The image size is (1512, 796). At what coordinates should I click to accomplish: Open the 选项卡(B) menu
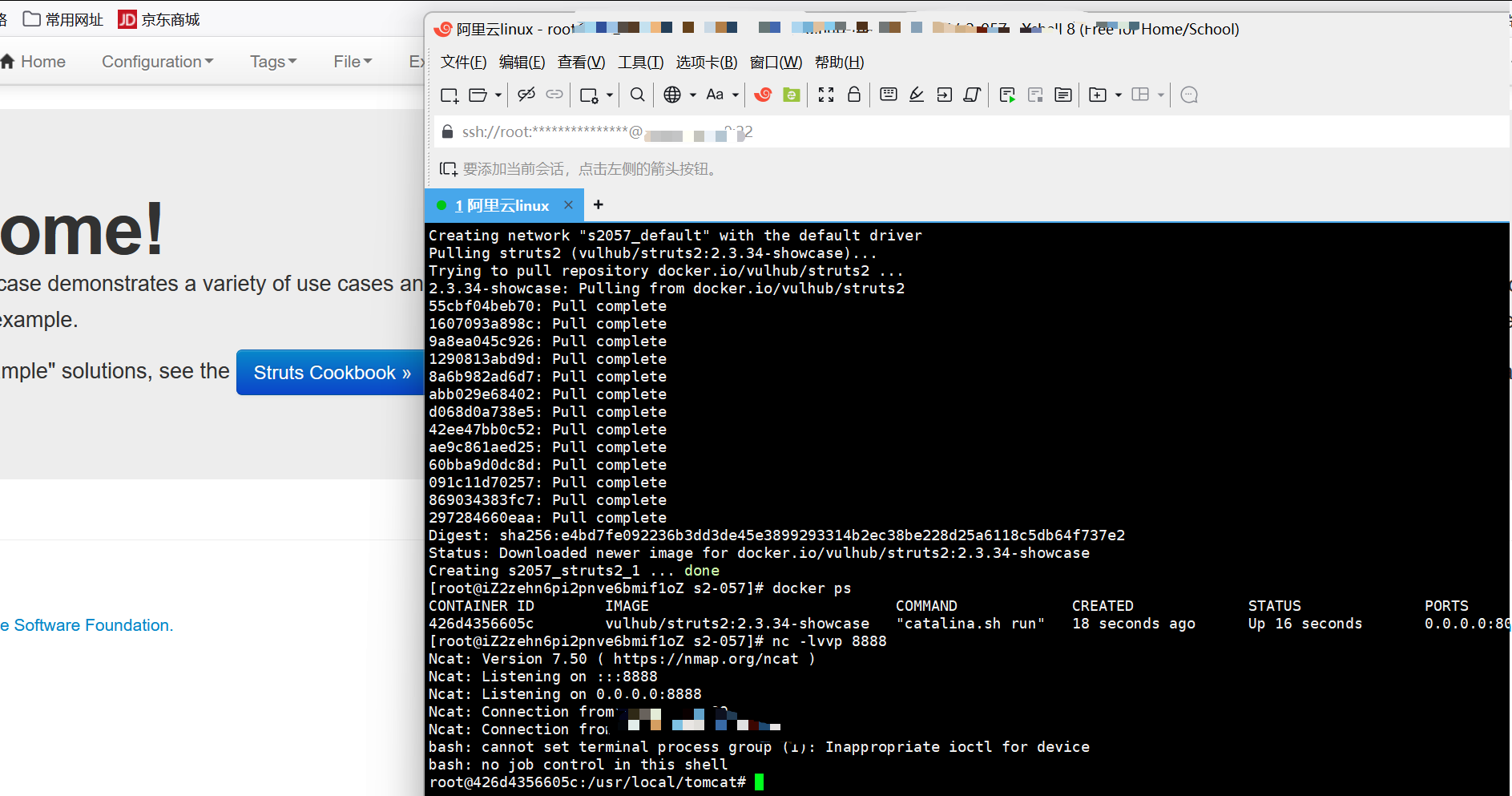[x=706, y=63]
